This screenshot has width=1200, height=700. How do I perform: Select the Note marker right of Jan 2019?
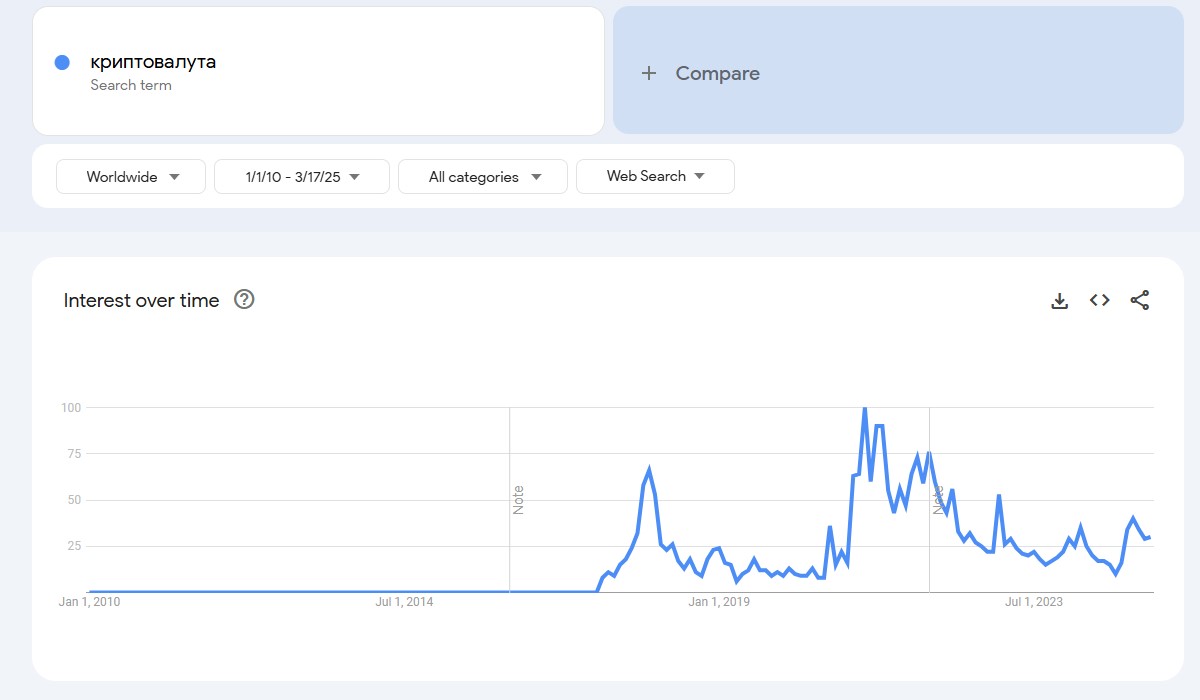(938, 499)
